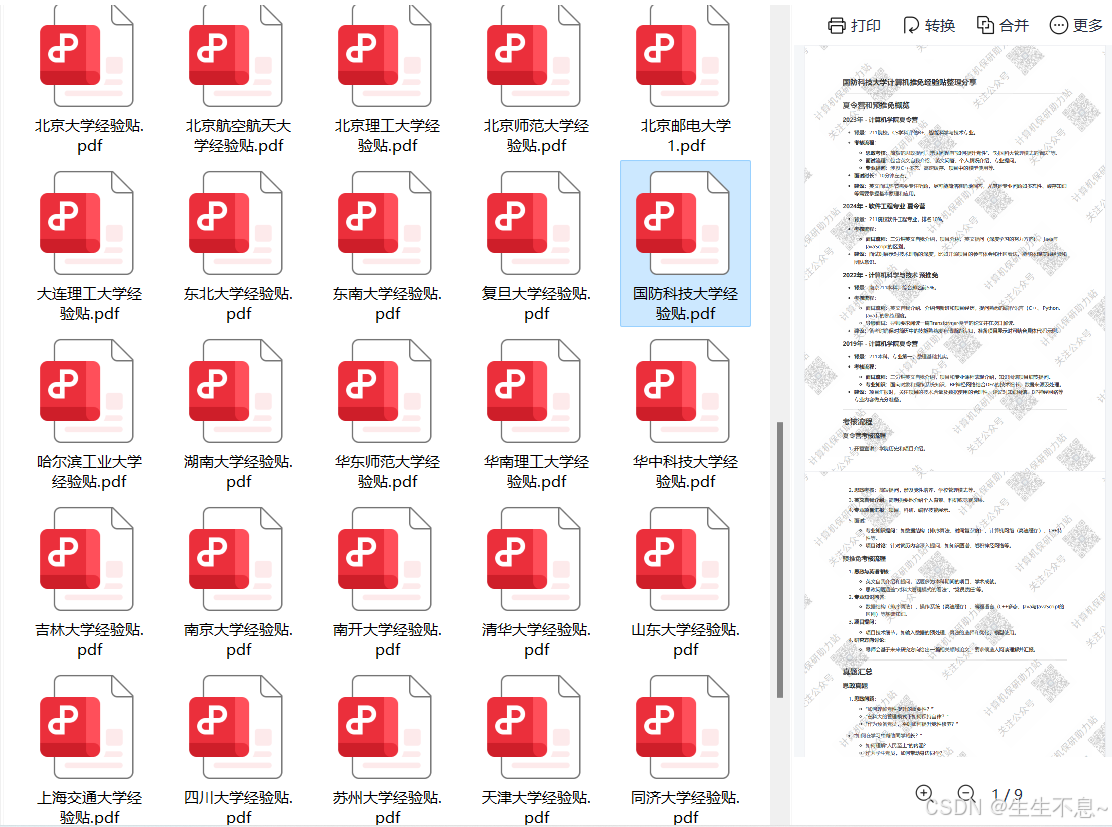Image resolution: width=1112 pixels, height=827 pixels.
Task: Select the 上海交通大学经验贴.pdf file icon
Action: click(87, 727)
